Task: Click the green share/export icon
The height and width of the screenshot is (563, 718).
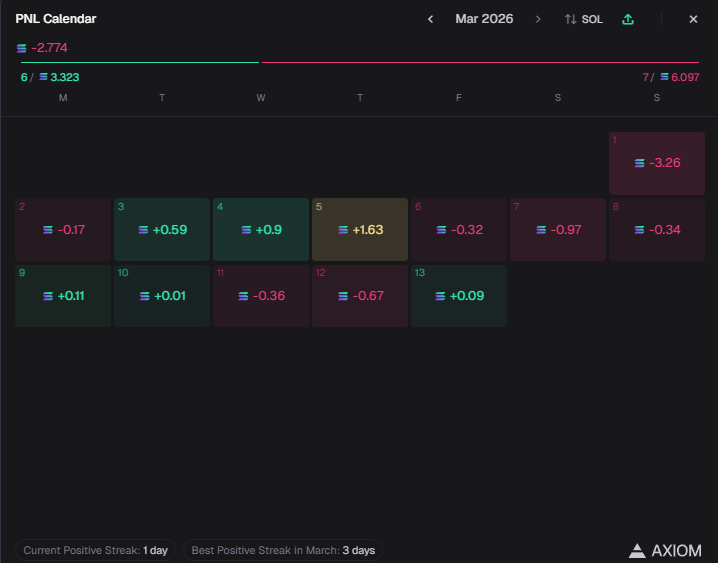Action: [628, 19]
